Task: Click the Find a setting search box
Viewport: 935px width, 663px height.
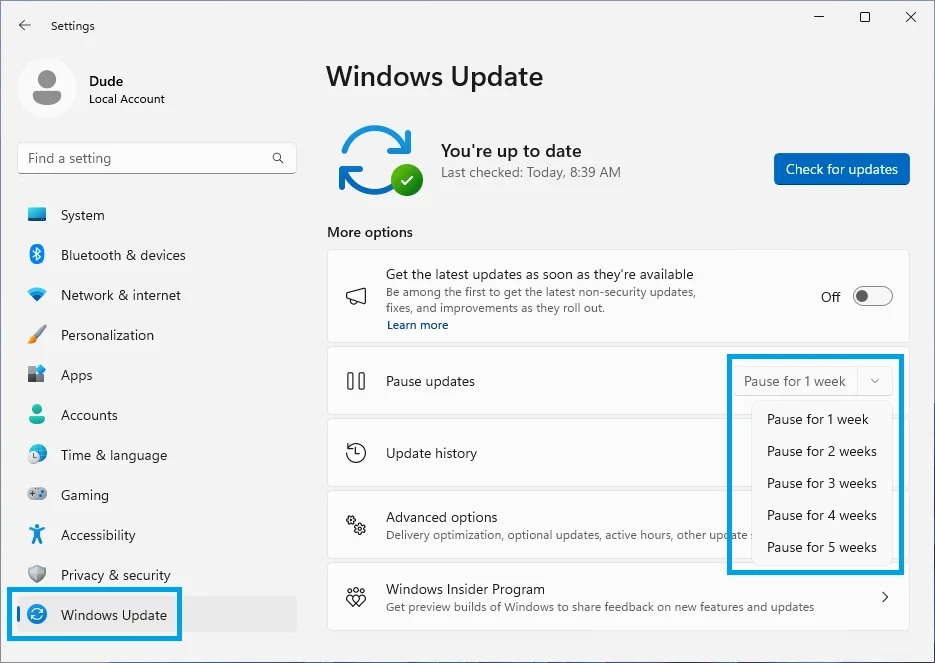Action: coord(145,158)
